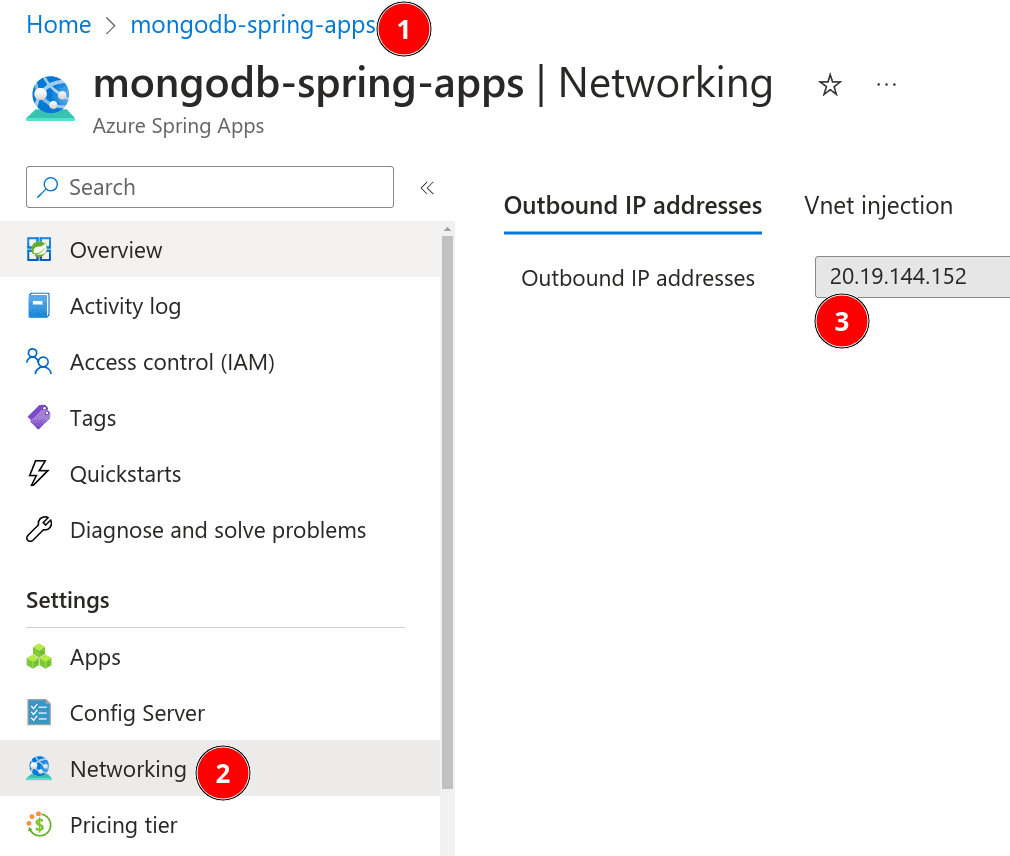1010x856 pixels.
Task: Click the Access control people icon
Action: coord(39,362)
